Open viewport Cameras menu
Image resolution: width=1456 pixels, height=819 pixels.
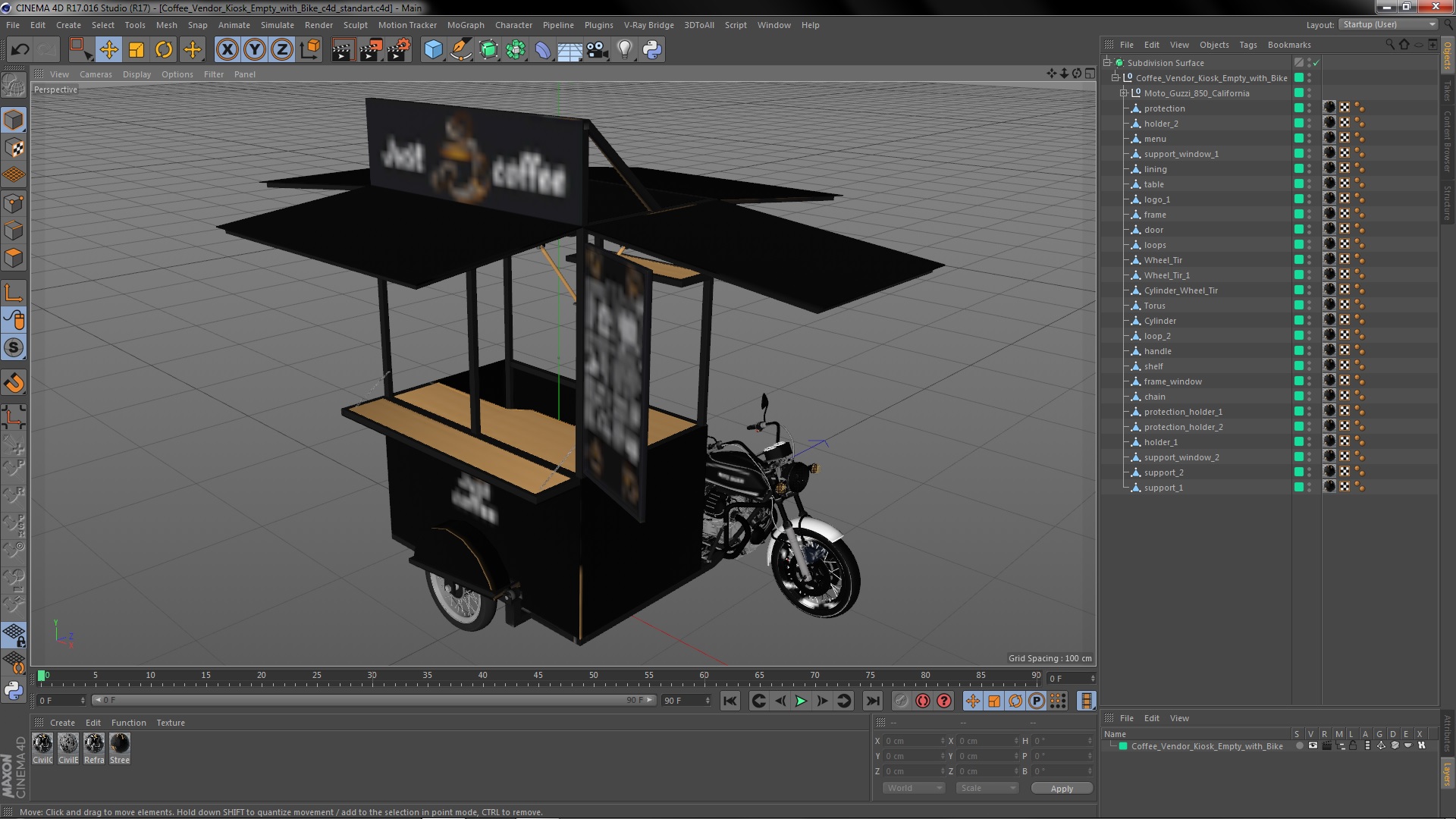[96, 74]
